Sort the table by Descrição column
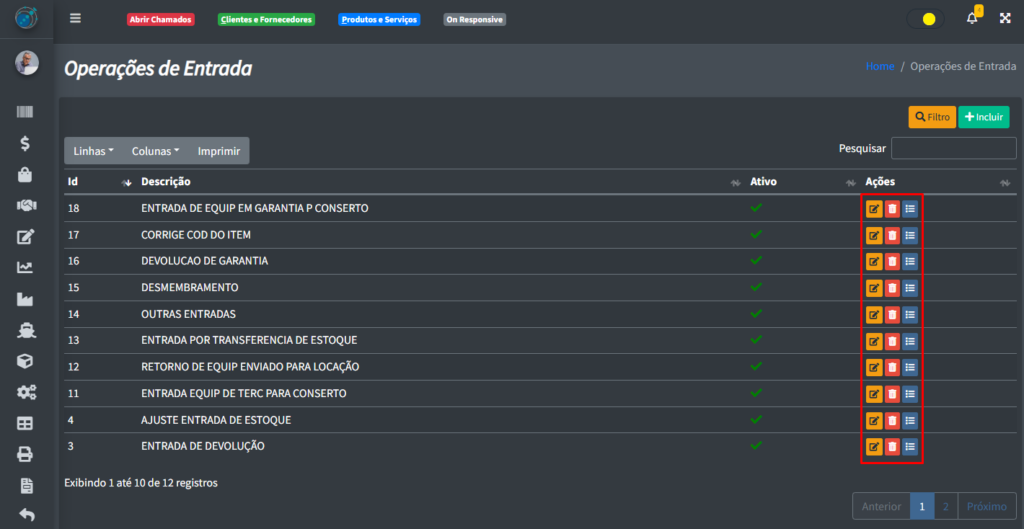The width and height of the screenshot is (1024, 529). [x=166, y=182]
